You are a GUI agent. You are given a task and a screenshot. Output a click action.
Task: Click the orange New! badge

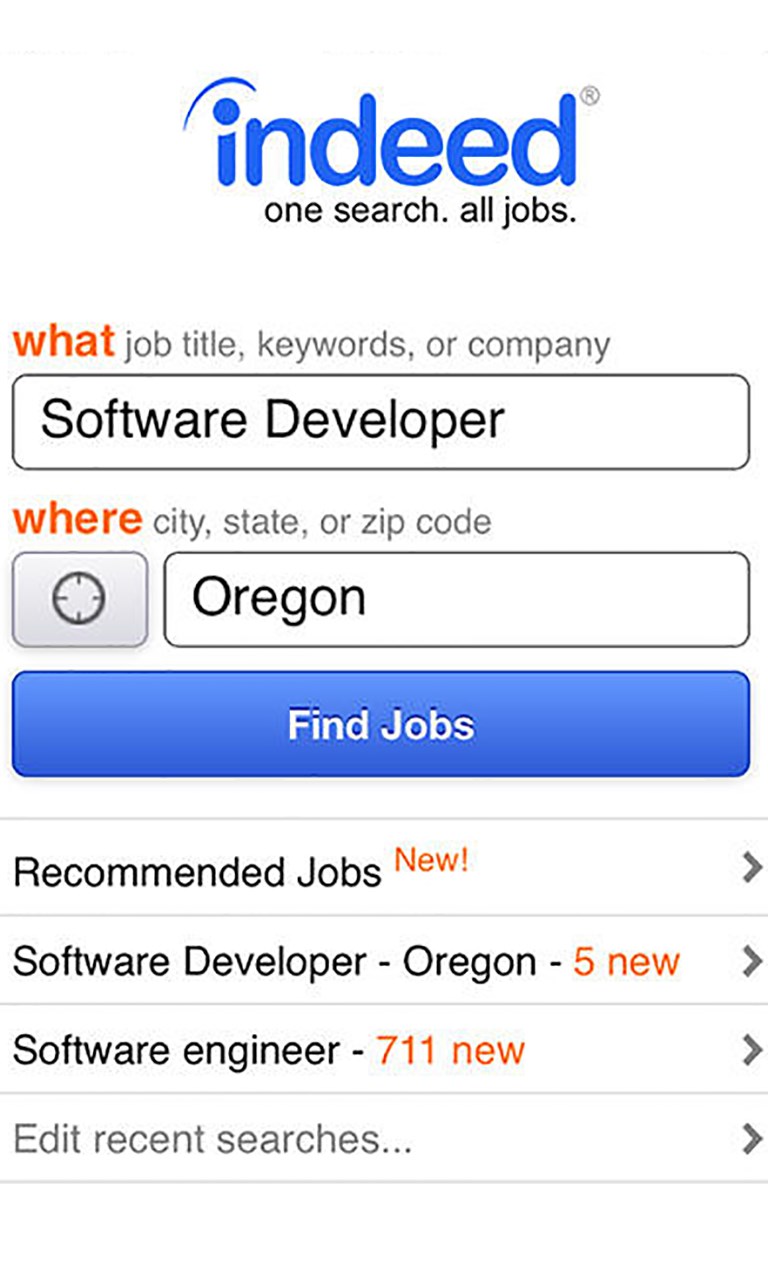pos(431,860)
